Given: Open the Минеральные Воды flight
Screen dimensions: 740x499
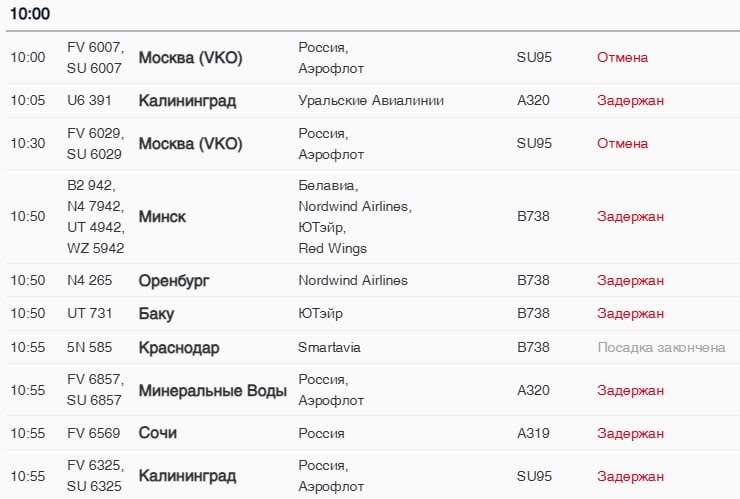Looking at the screenshot, I should click(212, 391).
